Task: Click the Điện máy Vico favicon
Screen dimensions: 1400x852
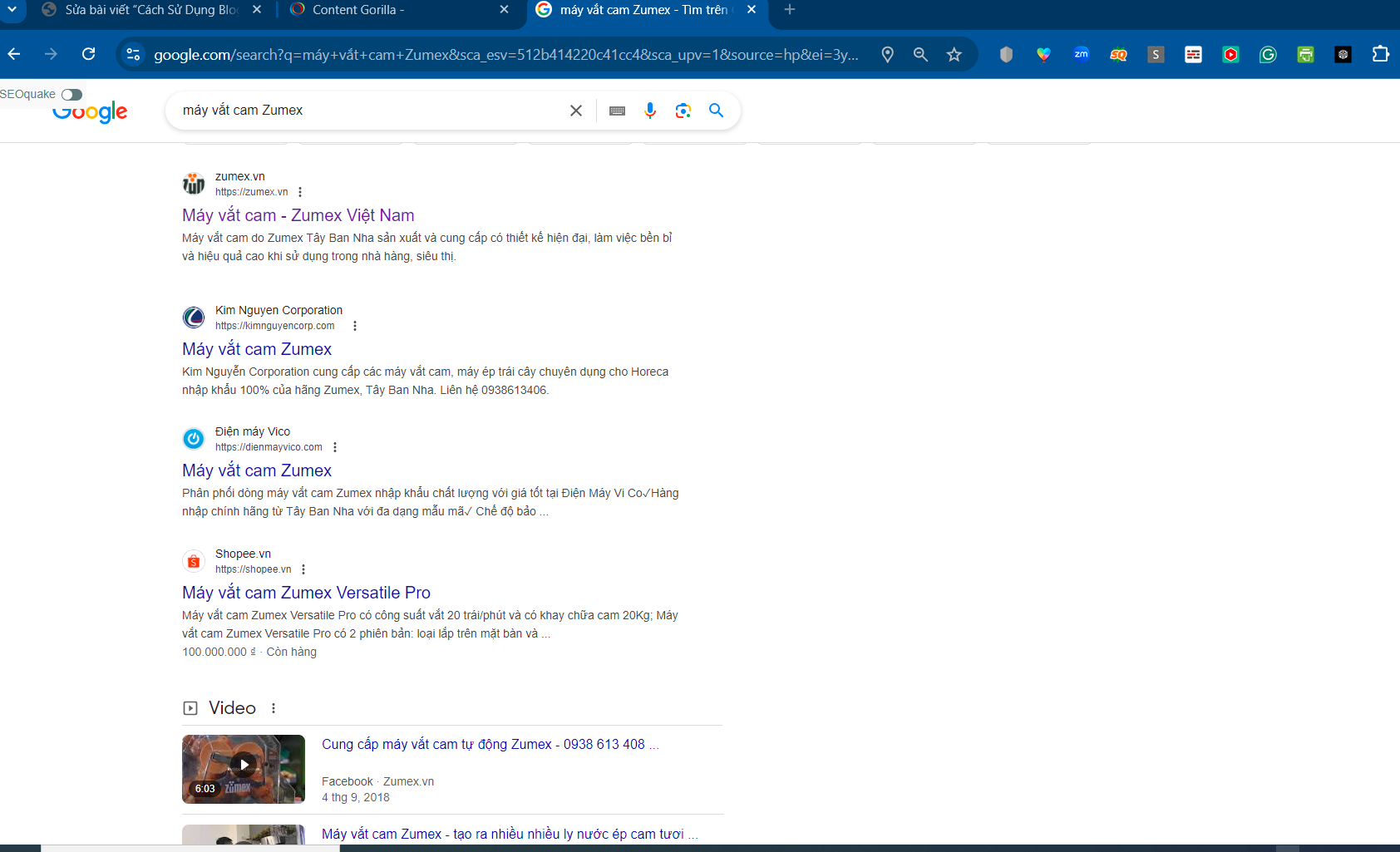Action: point(194,439)
